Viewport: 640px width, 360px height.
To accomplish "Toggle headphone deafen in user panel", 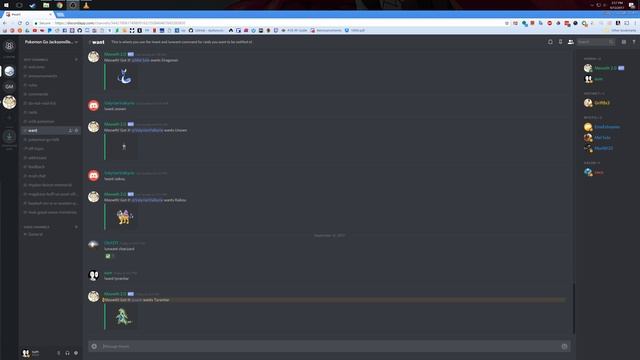I will pyautogui.click(x=67, y=353).
